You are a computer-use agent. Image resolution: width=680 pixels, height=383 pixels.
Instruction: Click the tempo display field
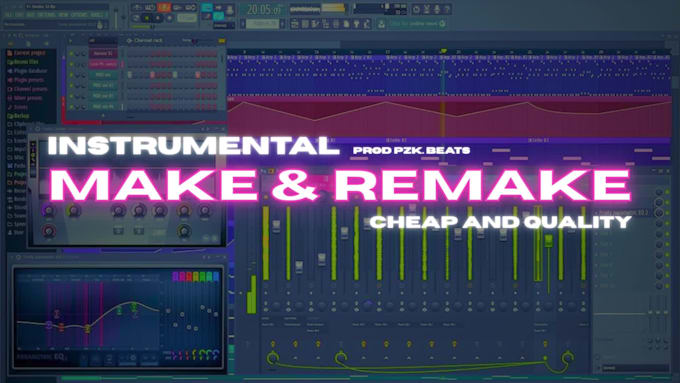tap(187, 18)
